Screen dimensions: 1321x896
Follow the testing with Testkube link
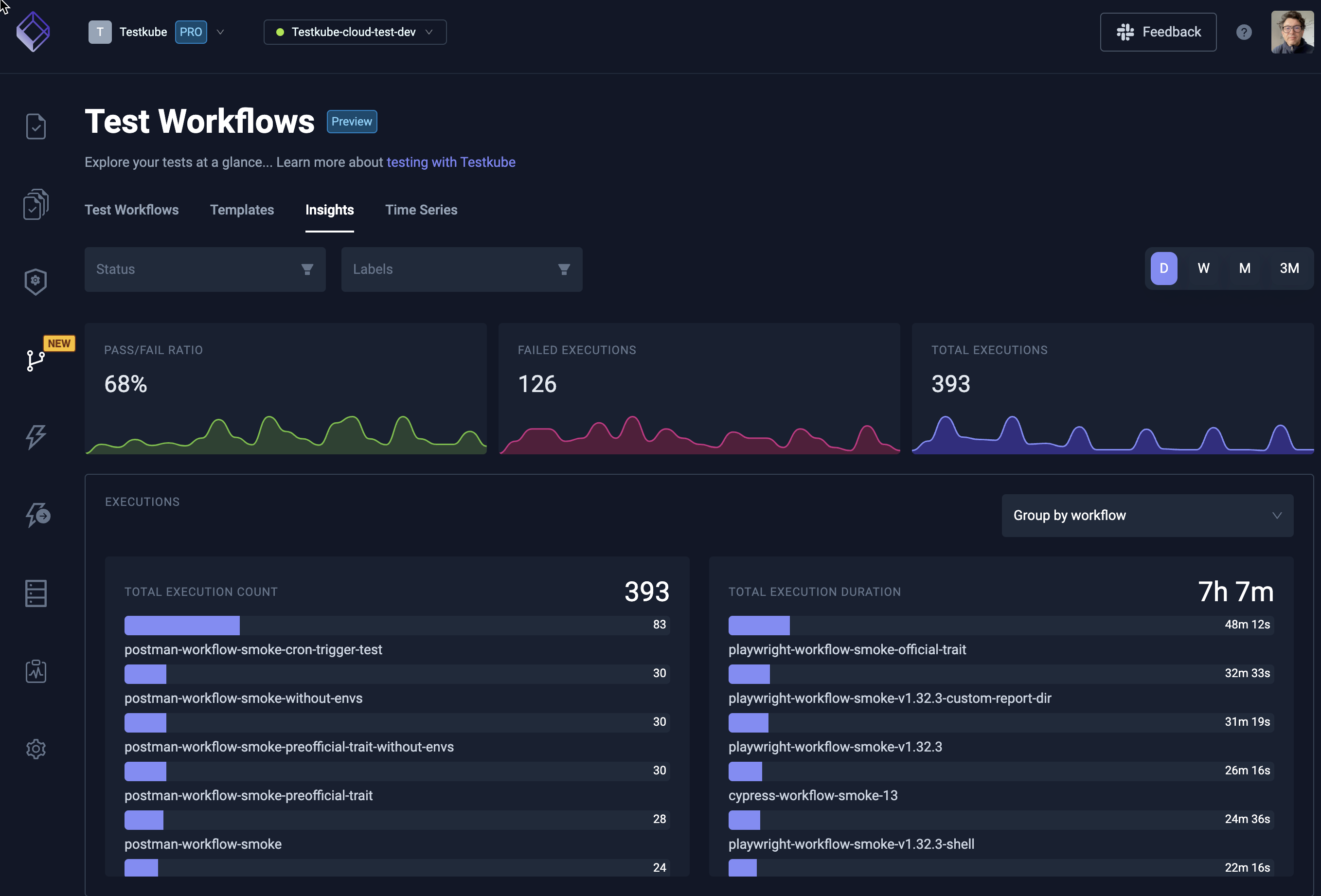pyautogui.click(x=451, y=162)
